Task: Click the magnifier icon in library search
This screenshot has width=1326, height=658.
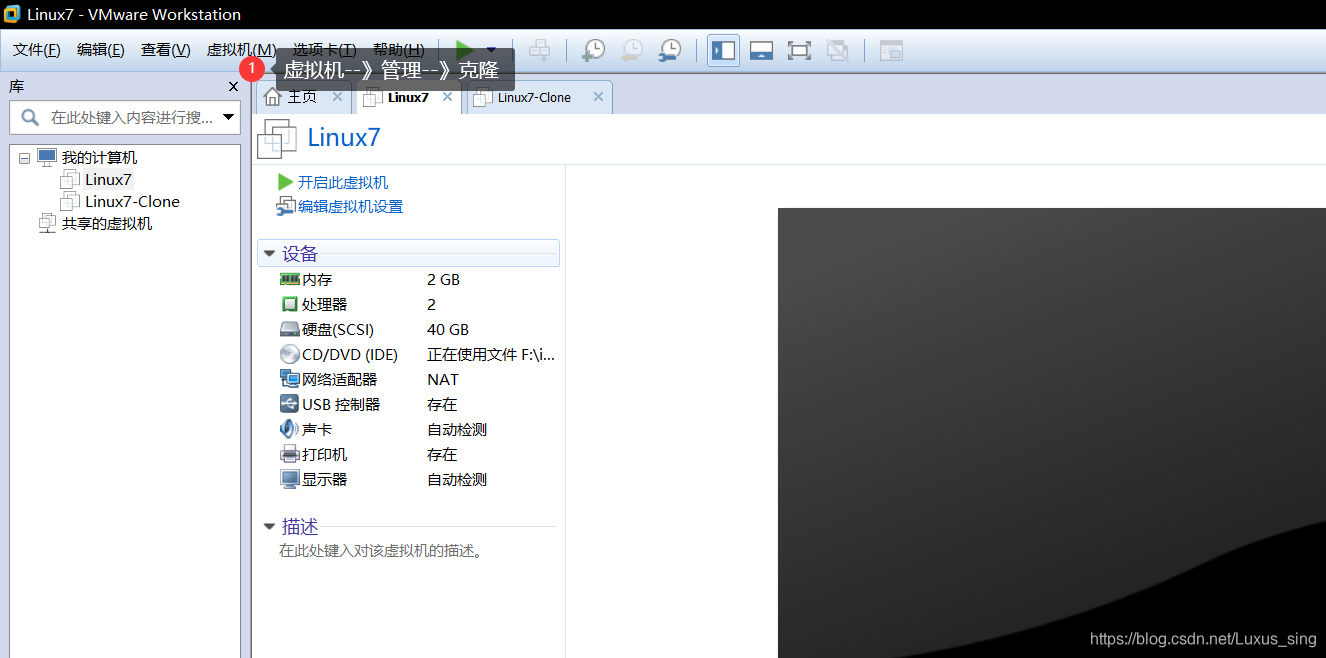Action: 30,118
